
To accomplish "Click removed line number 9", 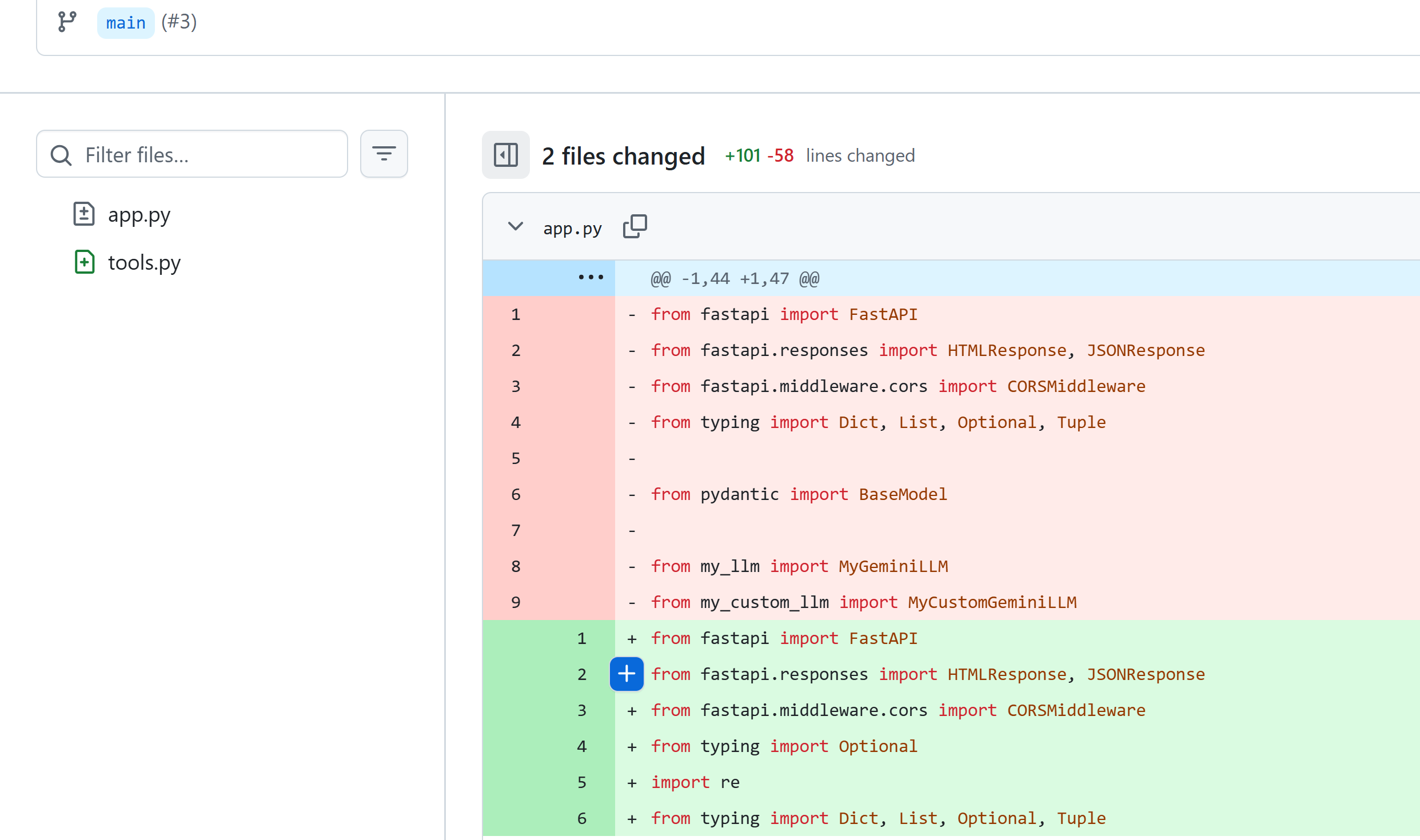I will coord(516,602).
